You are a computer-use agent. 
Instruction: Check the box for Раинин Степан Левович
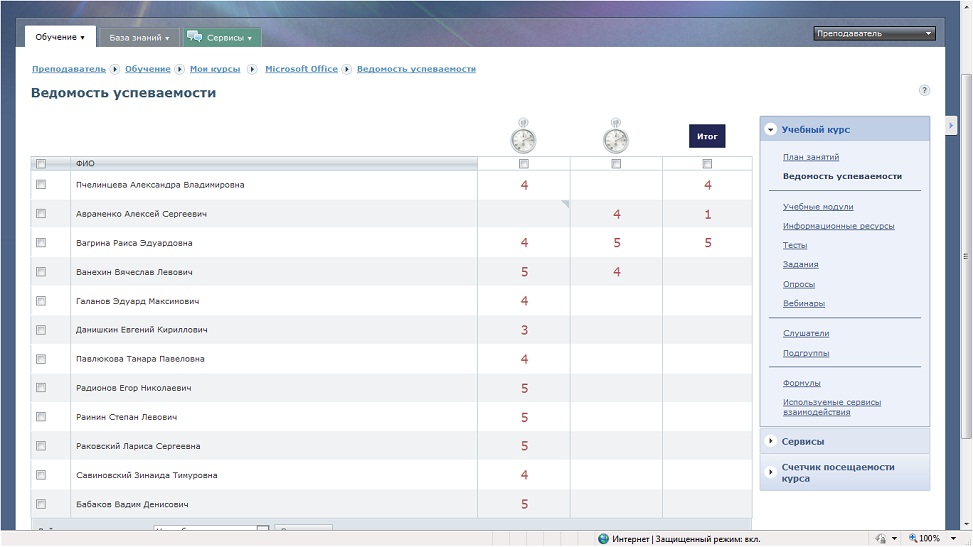click(41, 417)
